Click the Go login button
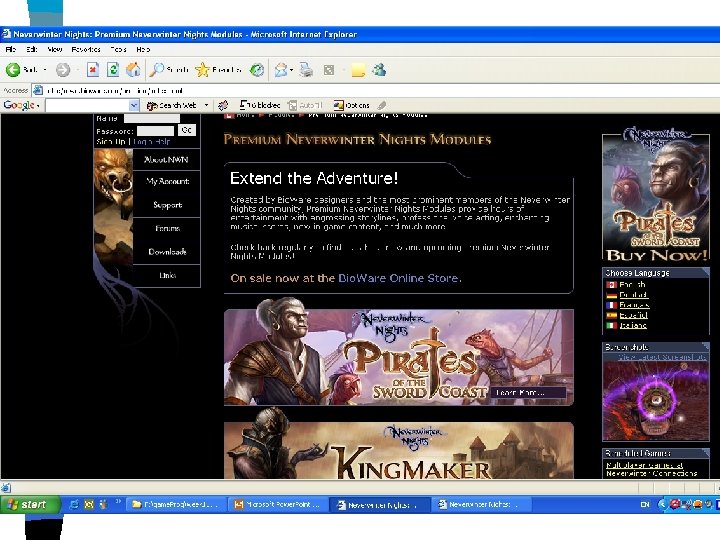Viewport: 720px width, 540px height. pyautogui.click(x=186, y=130)
